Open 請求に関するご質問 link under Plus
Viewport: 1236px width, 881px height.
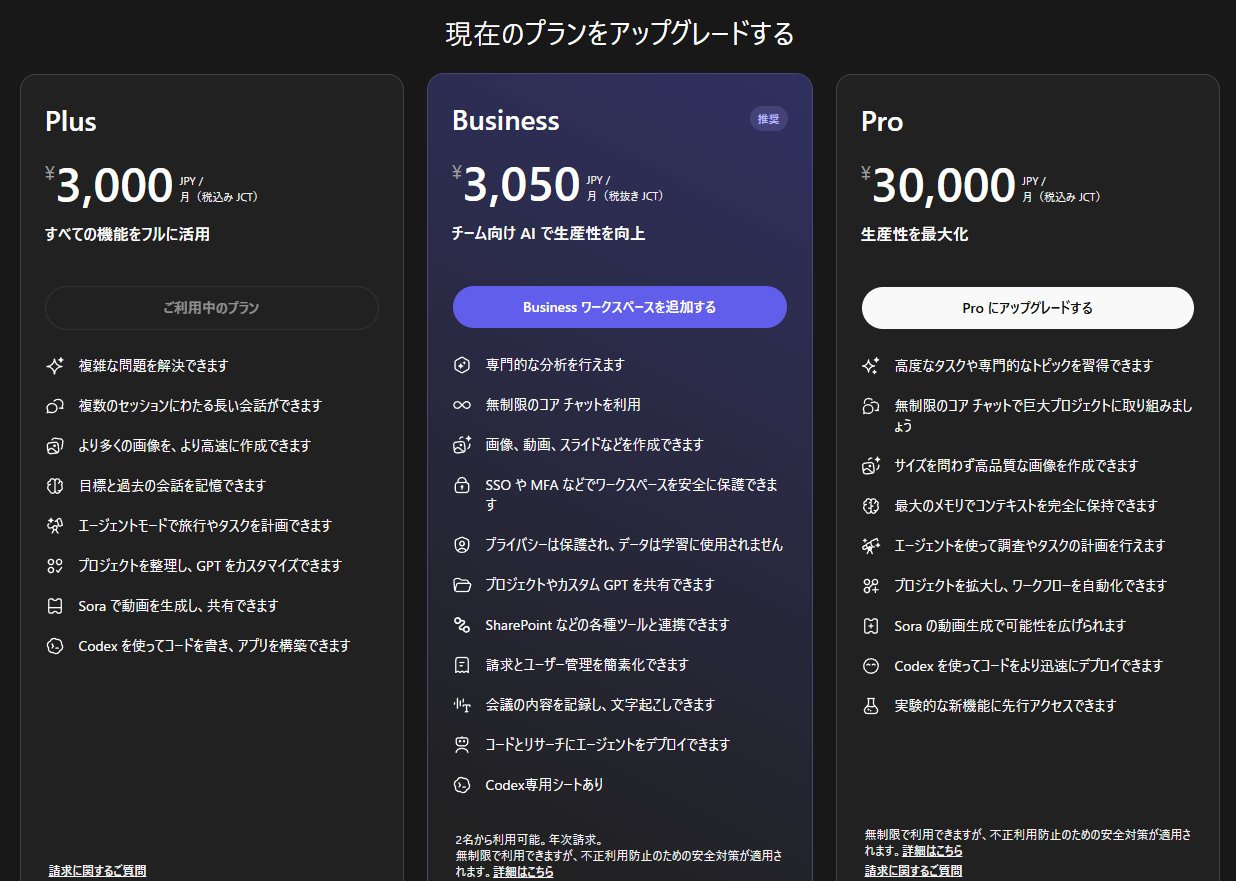coord(97,871)
